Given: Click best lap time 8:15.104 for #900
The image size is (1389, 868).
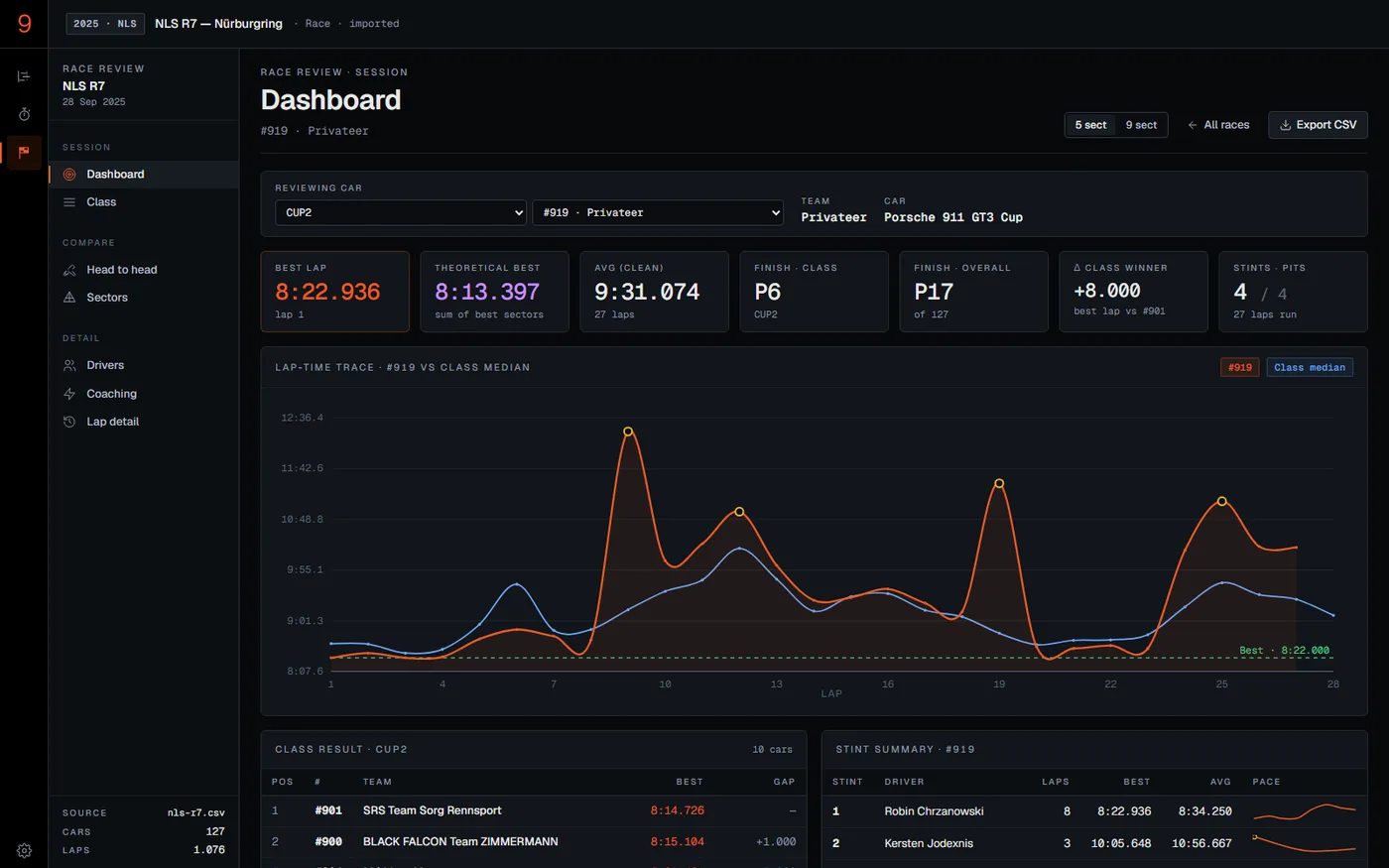Looking at the screenshot, I should pos(678,842).
